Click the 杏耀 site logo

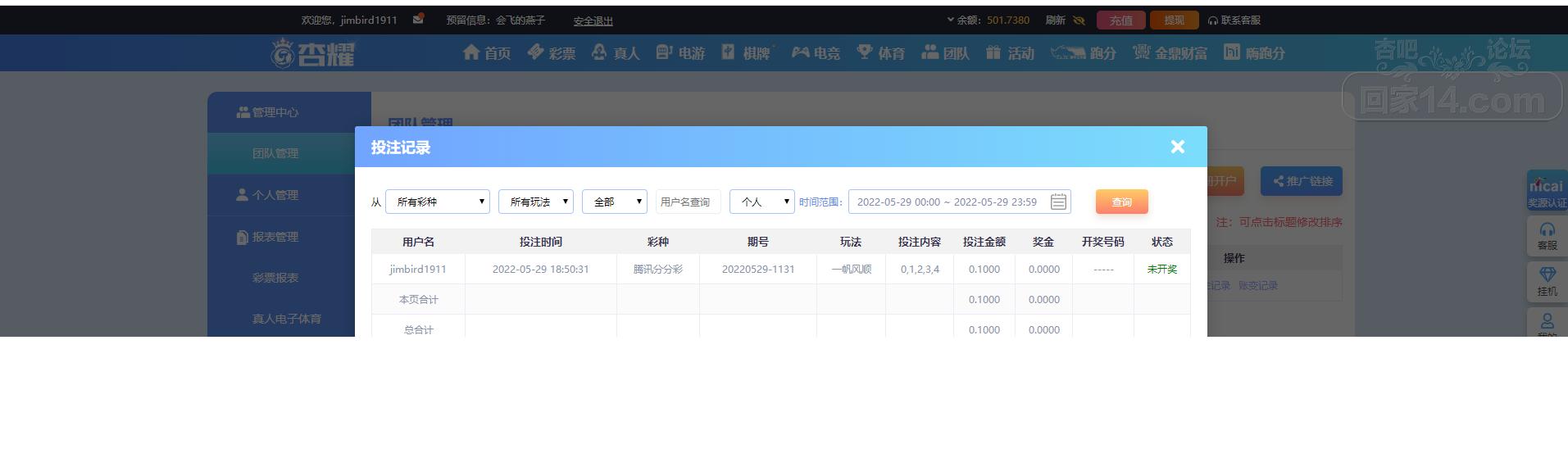coord(313,53)
